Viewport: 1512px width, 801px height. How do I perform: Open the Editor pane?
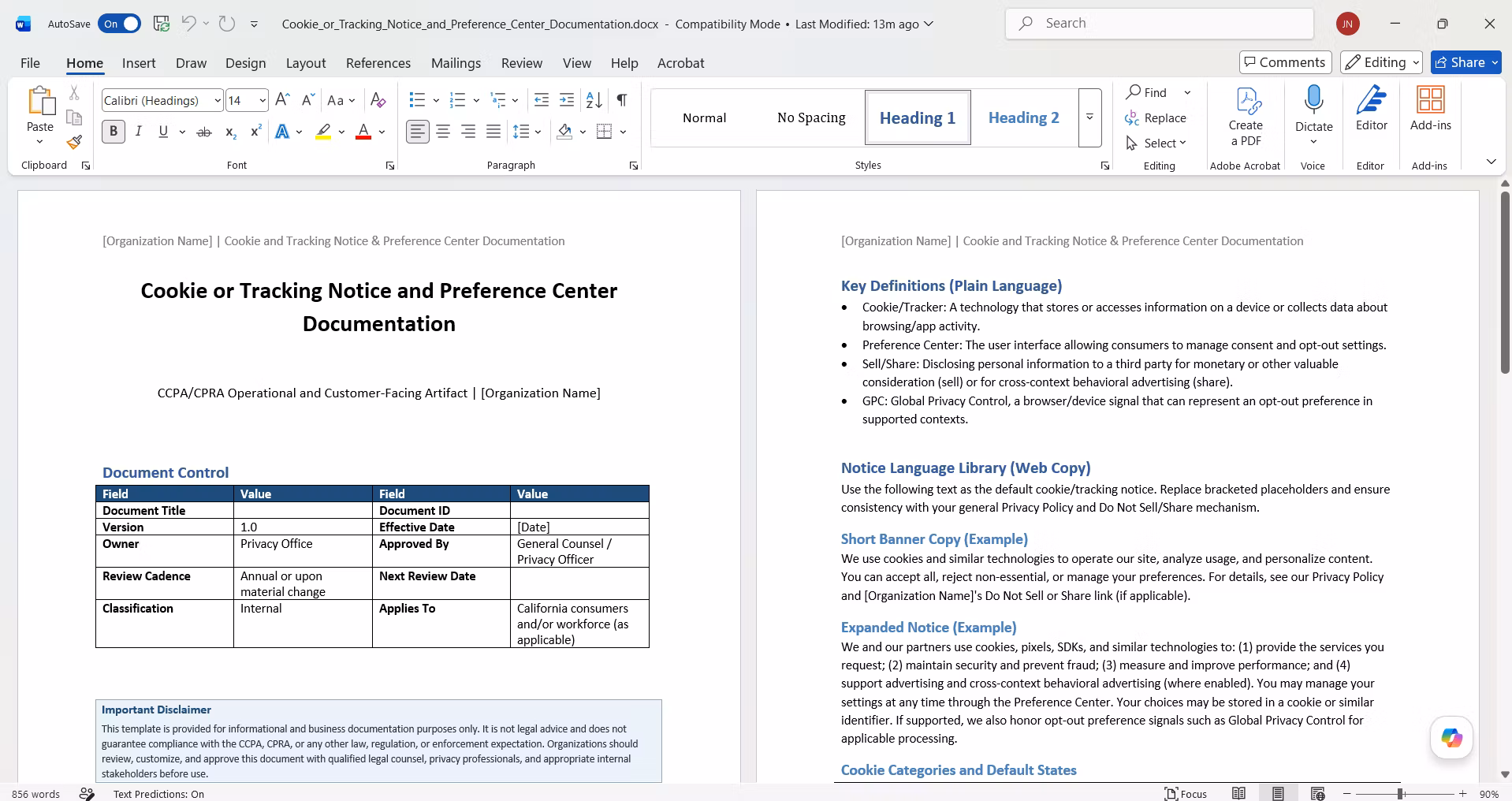pos(1372,109)
